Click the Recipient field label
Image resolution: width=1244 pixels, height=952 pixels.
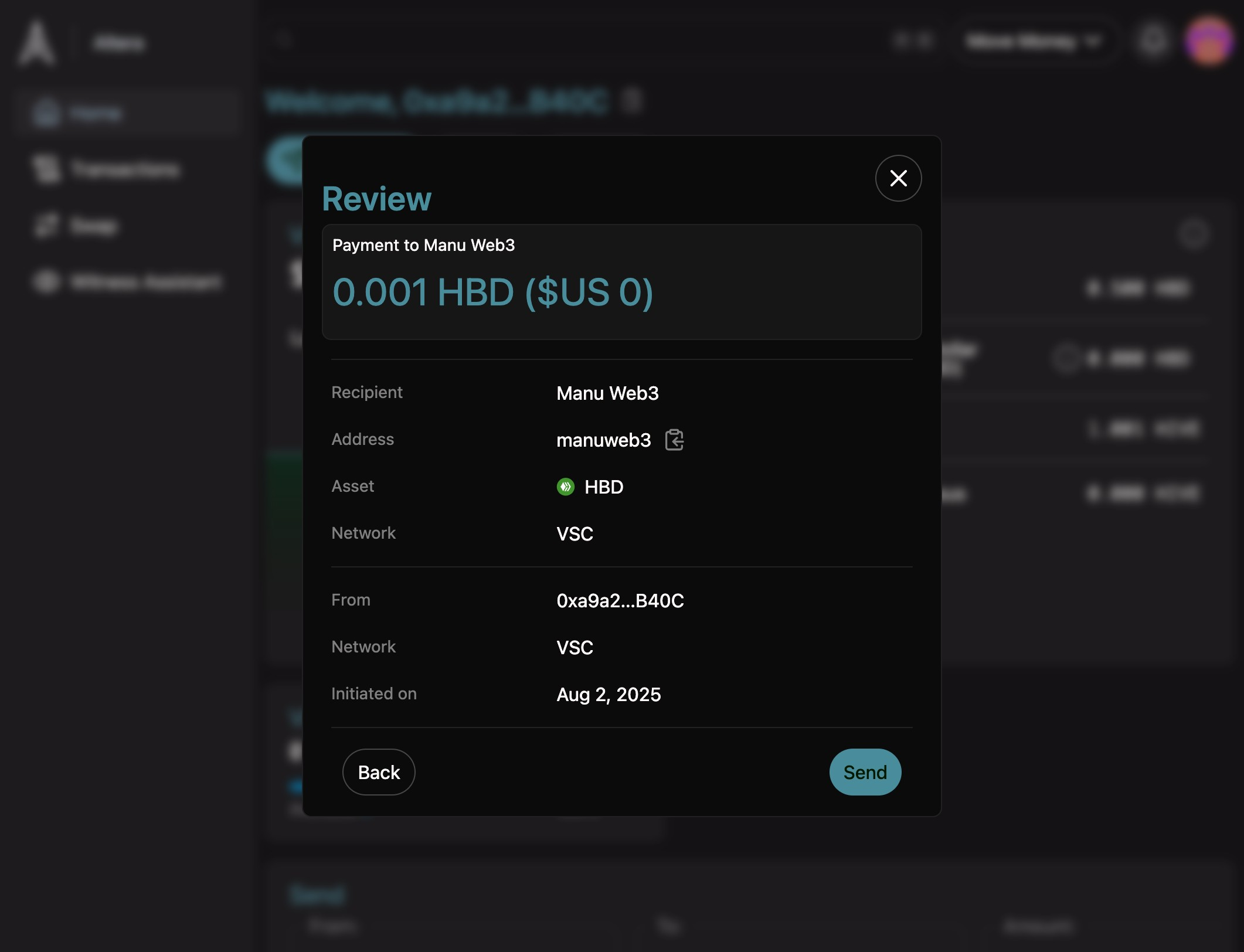(x=367, y=392)
